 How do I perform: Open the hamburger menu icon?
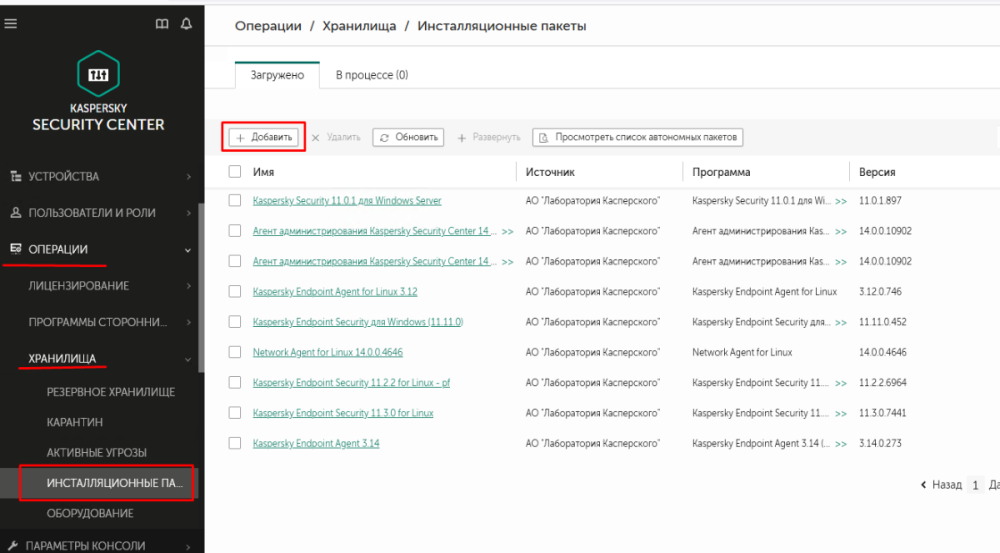11,24
